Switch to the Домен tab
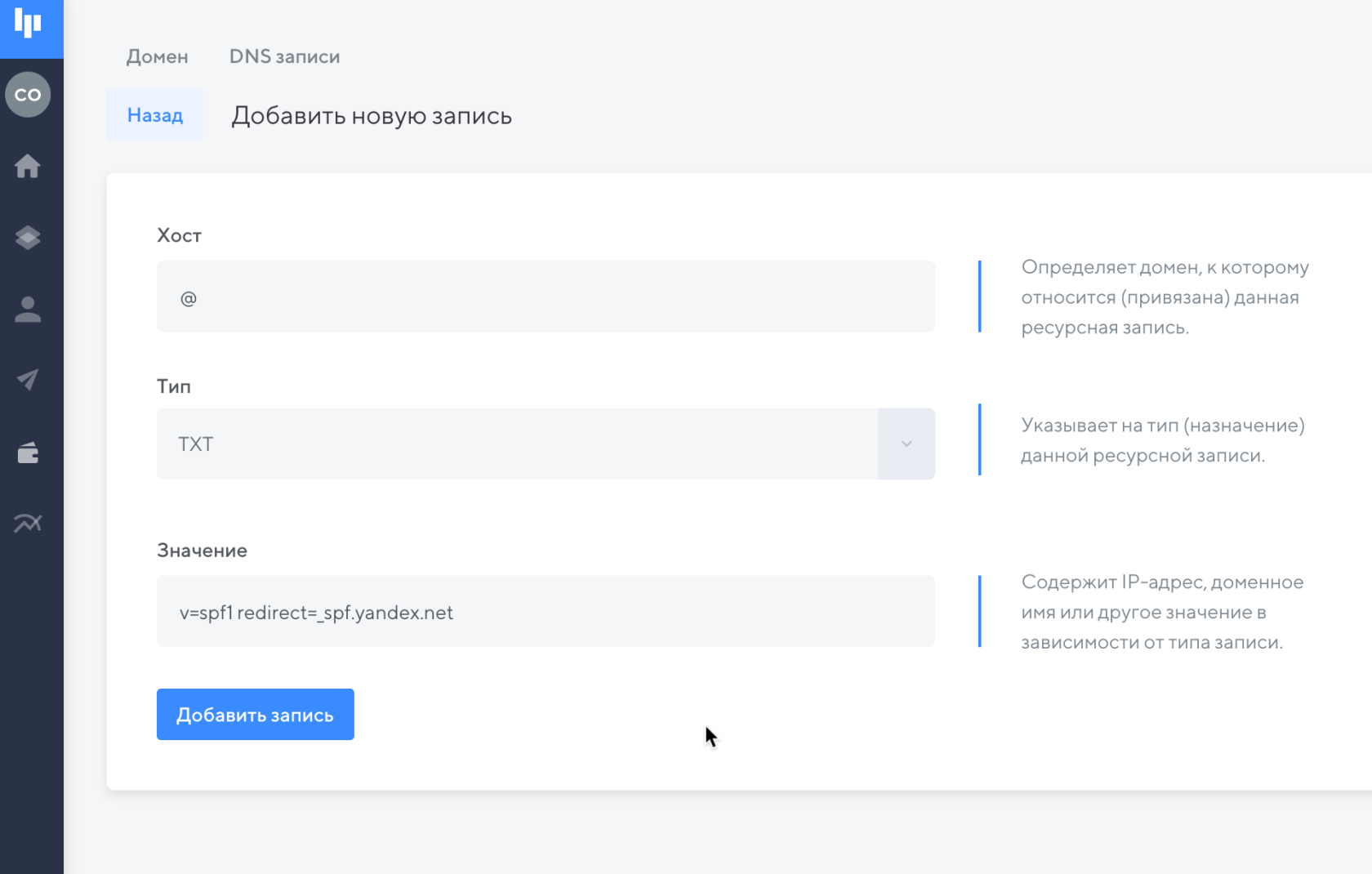Screen dimensions: 1372x874 click(157, 56)
